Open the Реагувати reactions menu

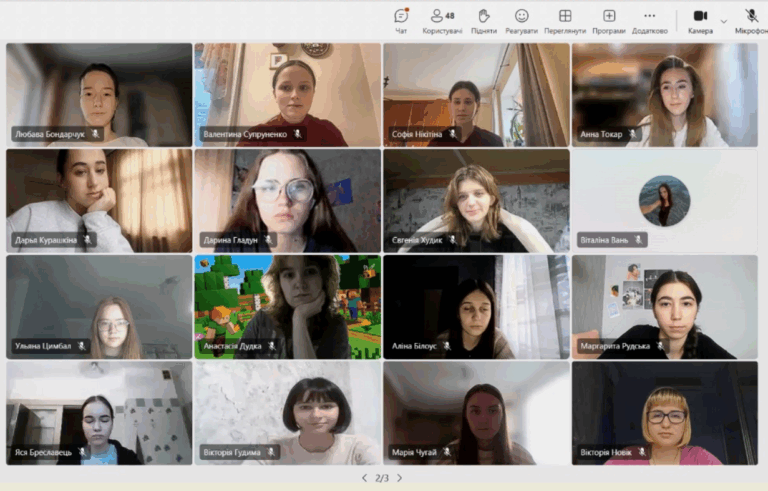(521, 18)
